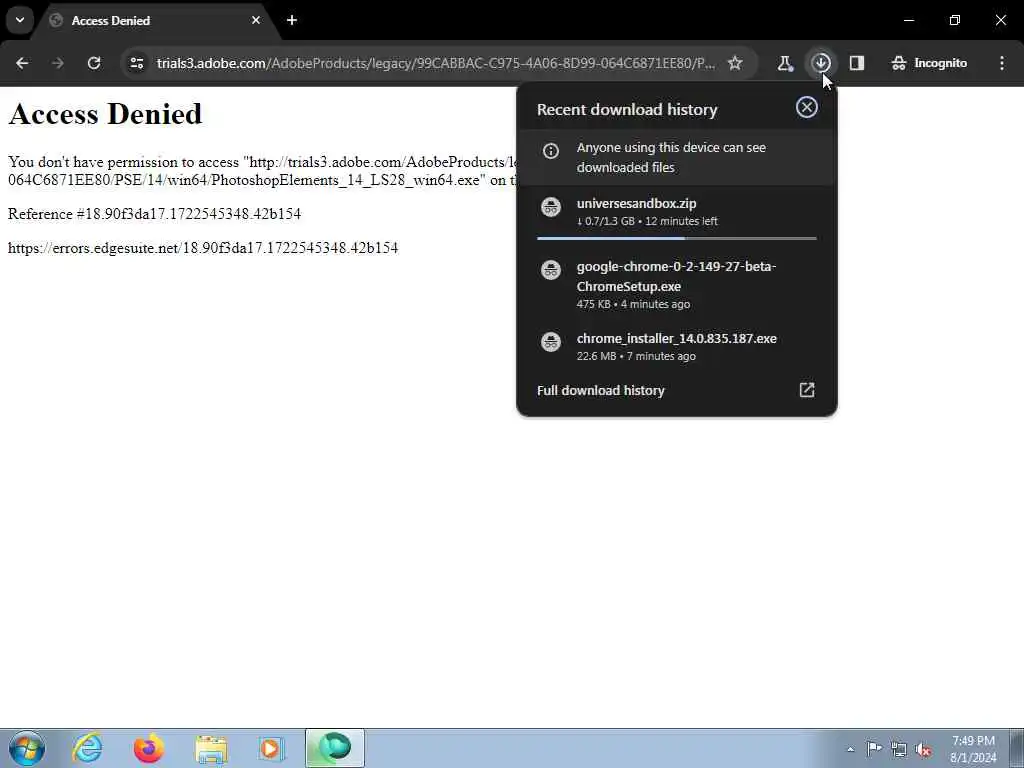The width and height of the screenshot is (1024, 768).
Task: Click the universesandbox.zip download progress bar
Action: (677, 238)
